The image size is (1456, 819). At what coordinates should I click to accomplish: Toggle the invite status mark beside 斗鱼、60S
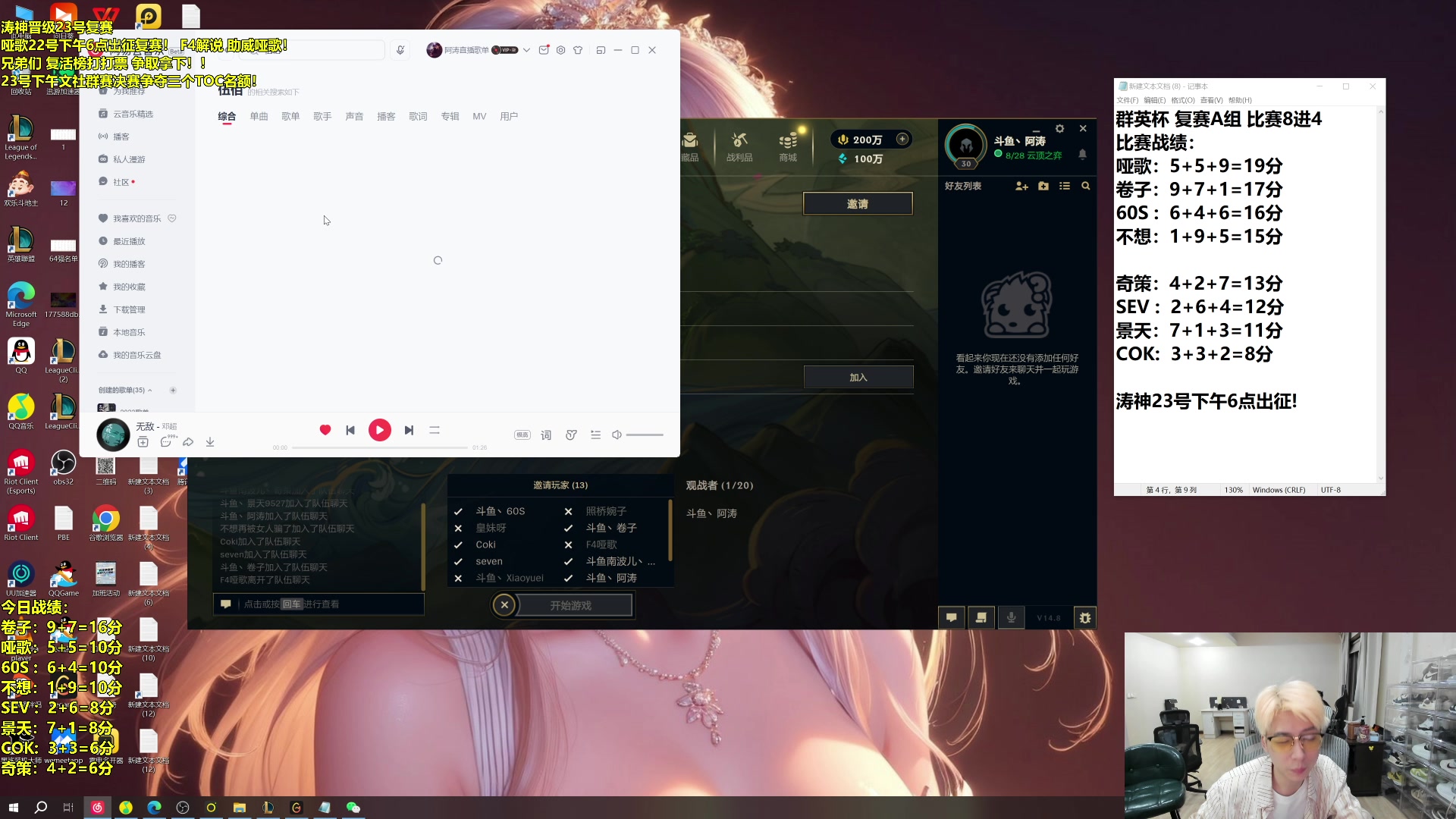pyautogui.click(x=458, y=512)
